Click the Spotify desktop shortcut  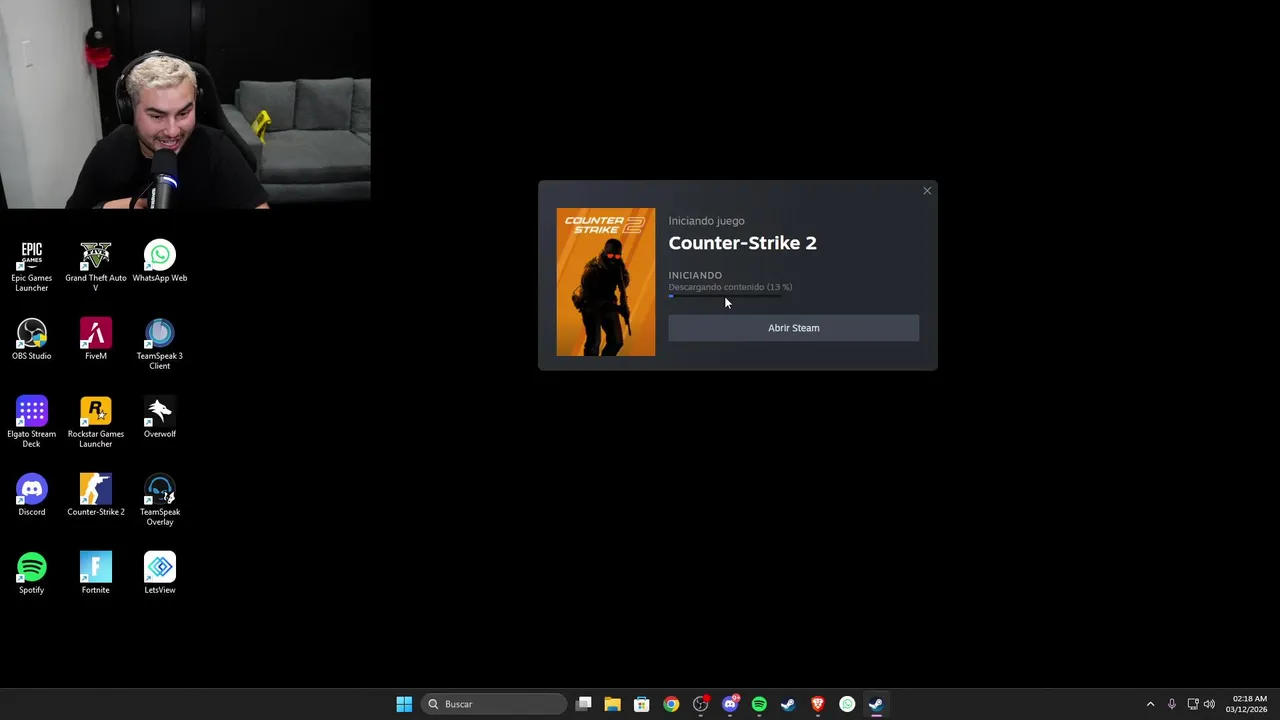(32, 574)
